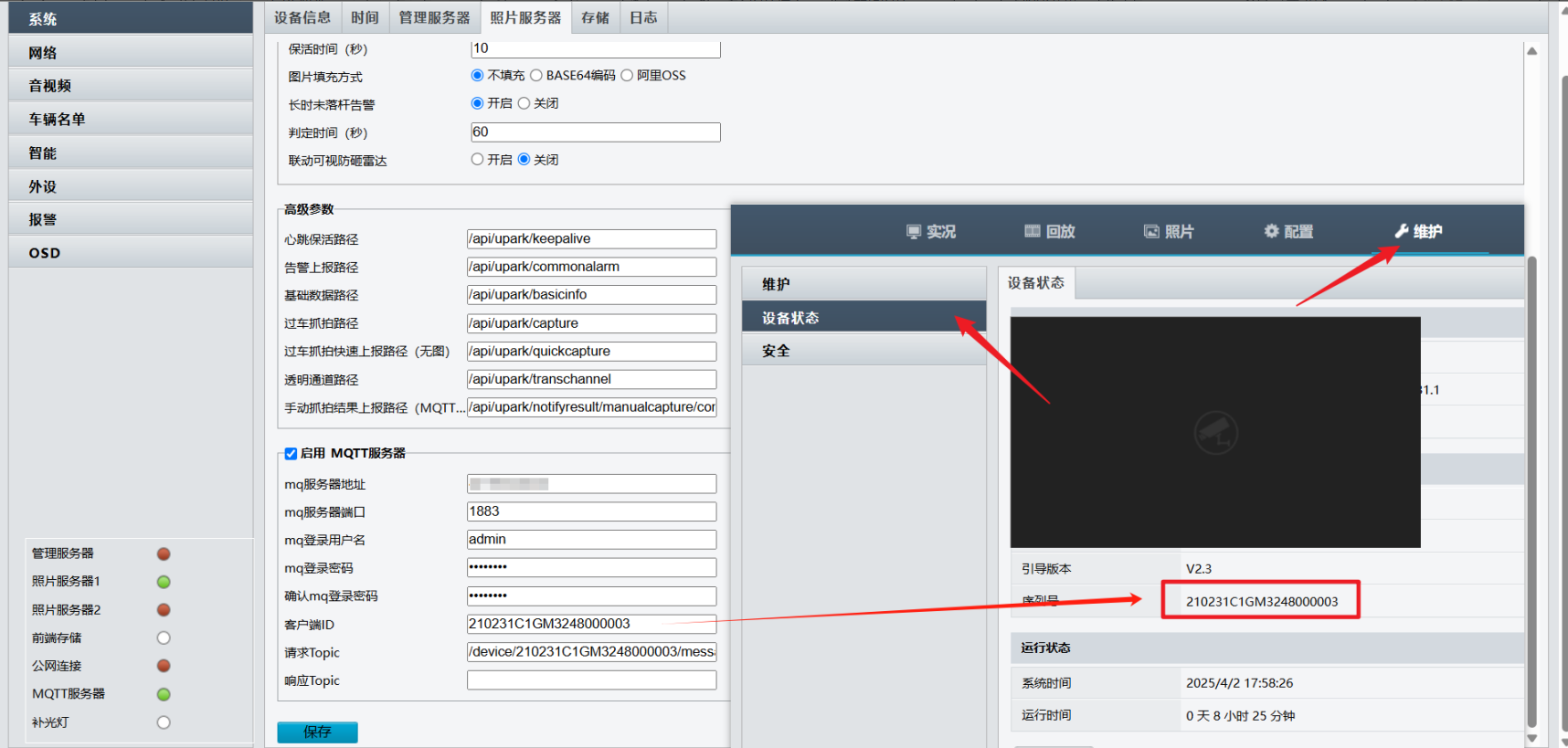Click the 心跳保活路径 input field
Viewport: 1568px width, 748px height.
(591, 238)
